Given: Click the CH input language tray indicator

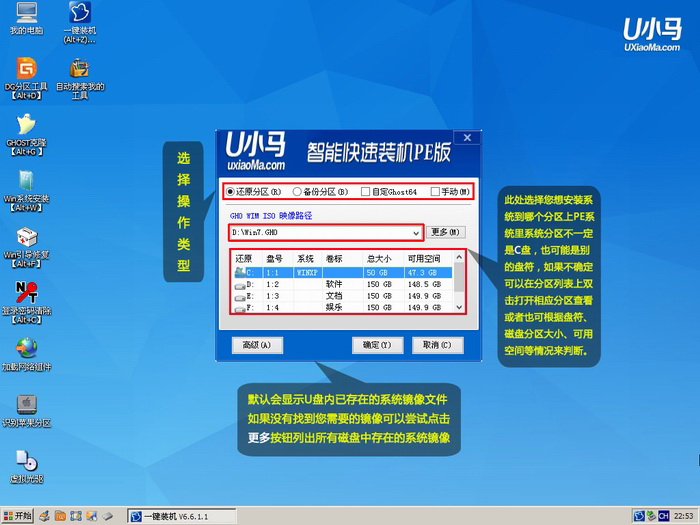Looking at the screenshot, I should pos(663,516).
